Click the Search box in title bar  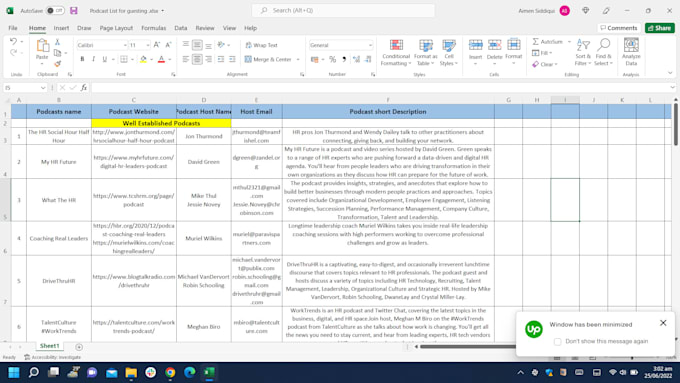point(343,10)
